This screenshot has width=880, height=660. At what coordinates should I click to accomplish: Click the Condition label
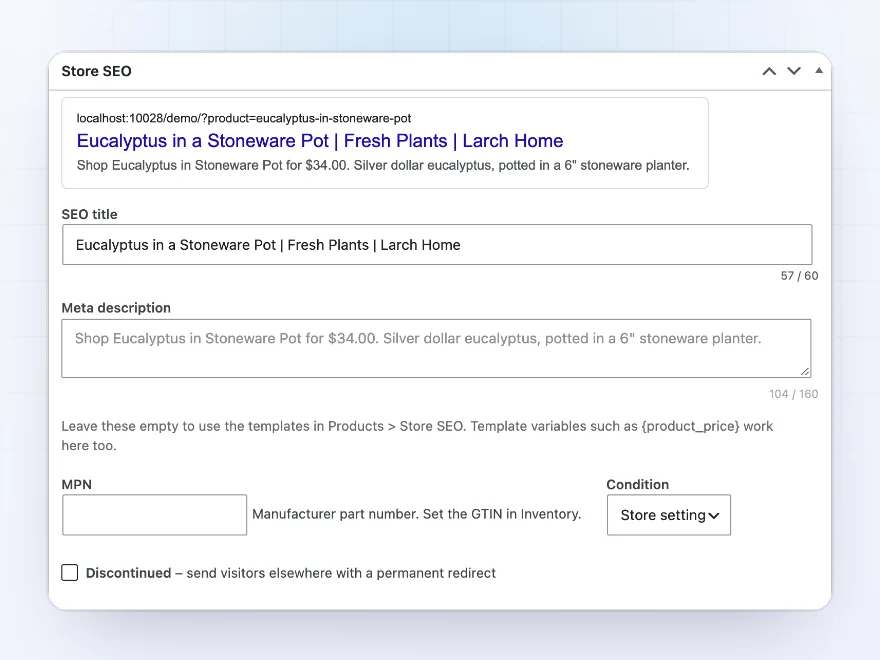(x=638, y=484)
